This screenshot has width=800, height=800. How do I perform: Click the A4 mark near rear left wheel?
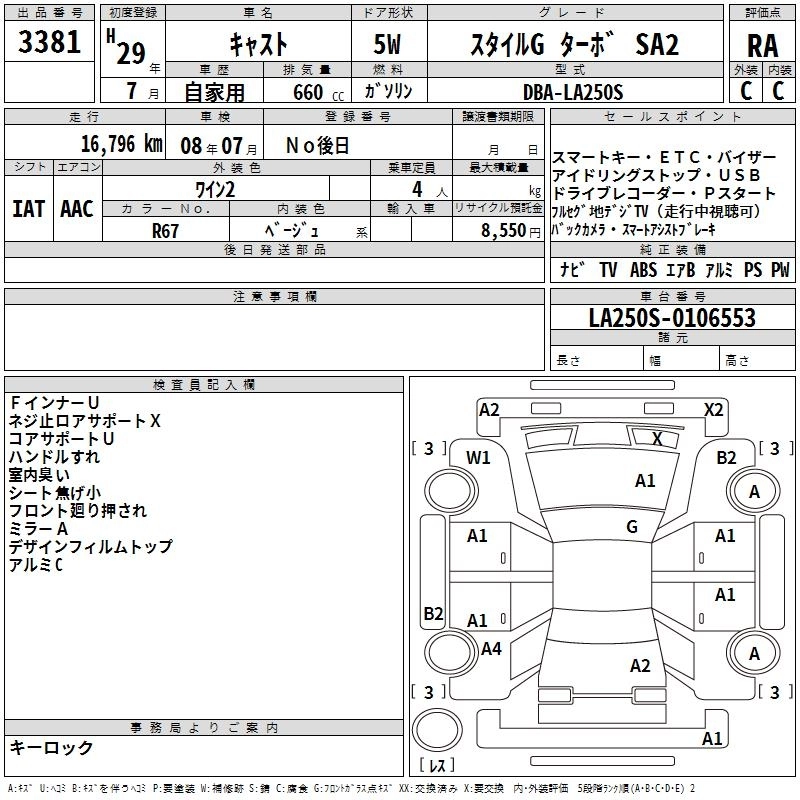pos(491,648)
